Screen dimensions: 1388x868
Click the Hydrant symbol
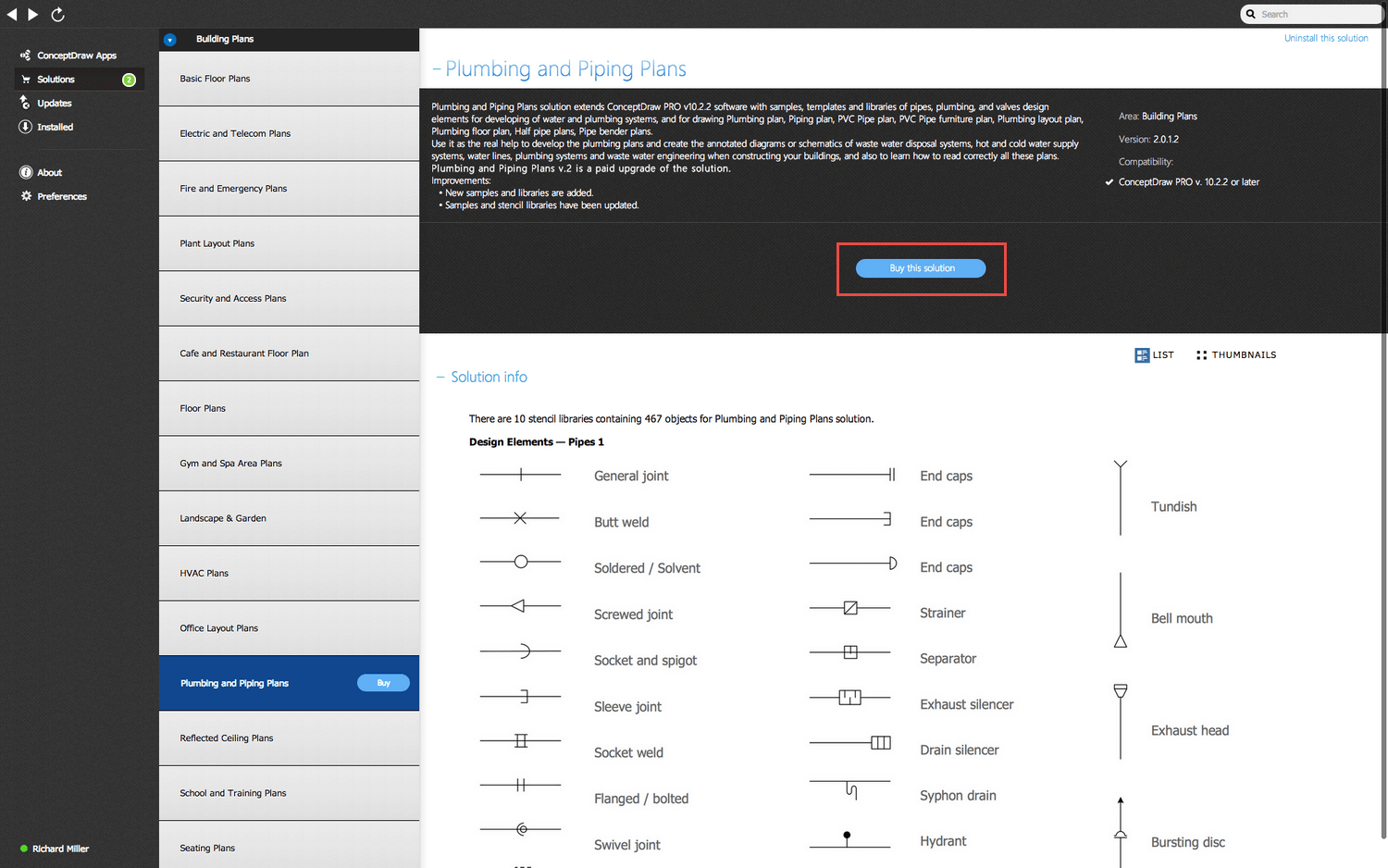tap(850, 839)
